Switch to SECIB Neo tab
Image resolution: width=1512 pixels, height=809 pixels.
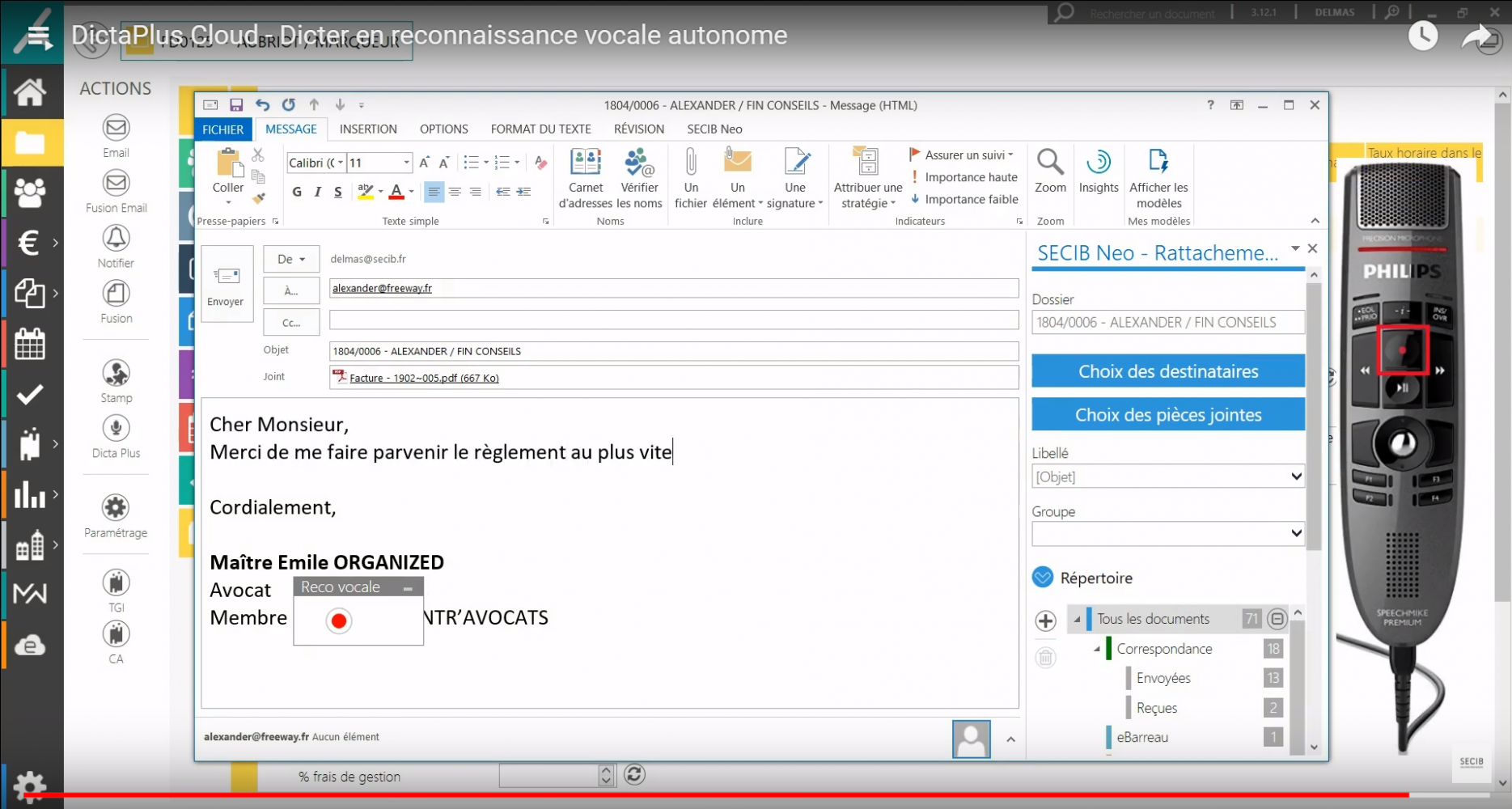714,129
